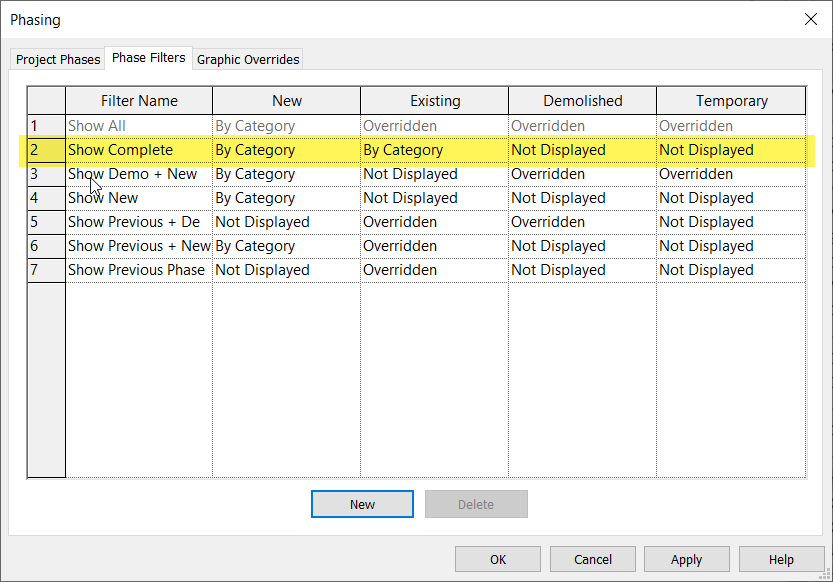This screenshot has width=833, height=582.
Task: Click the Filter Name column header
Action: [x=137, y=100]
